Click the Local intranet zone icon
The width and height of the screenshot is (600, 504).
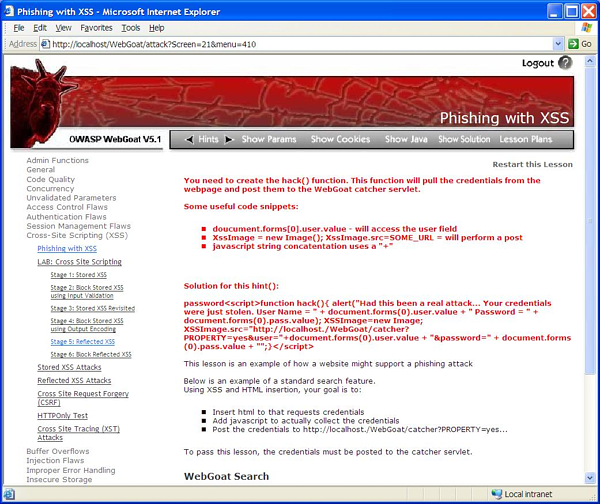coord(497,494)
